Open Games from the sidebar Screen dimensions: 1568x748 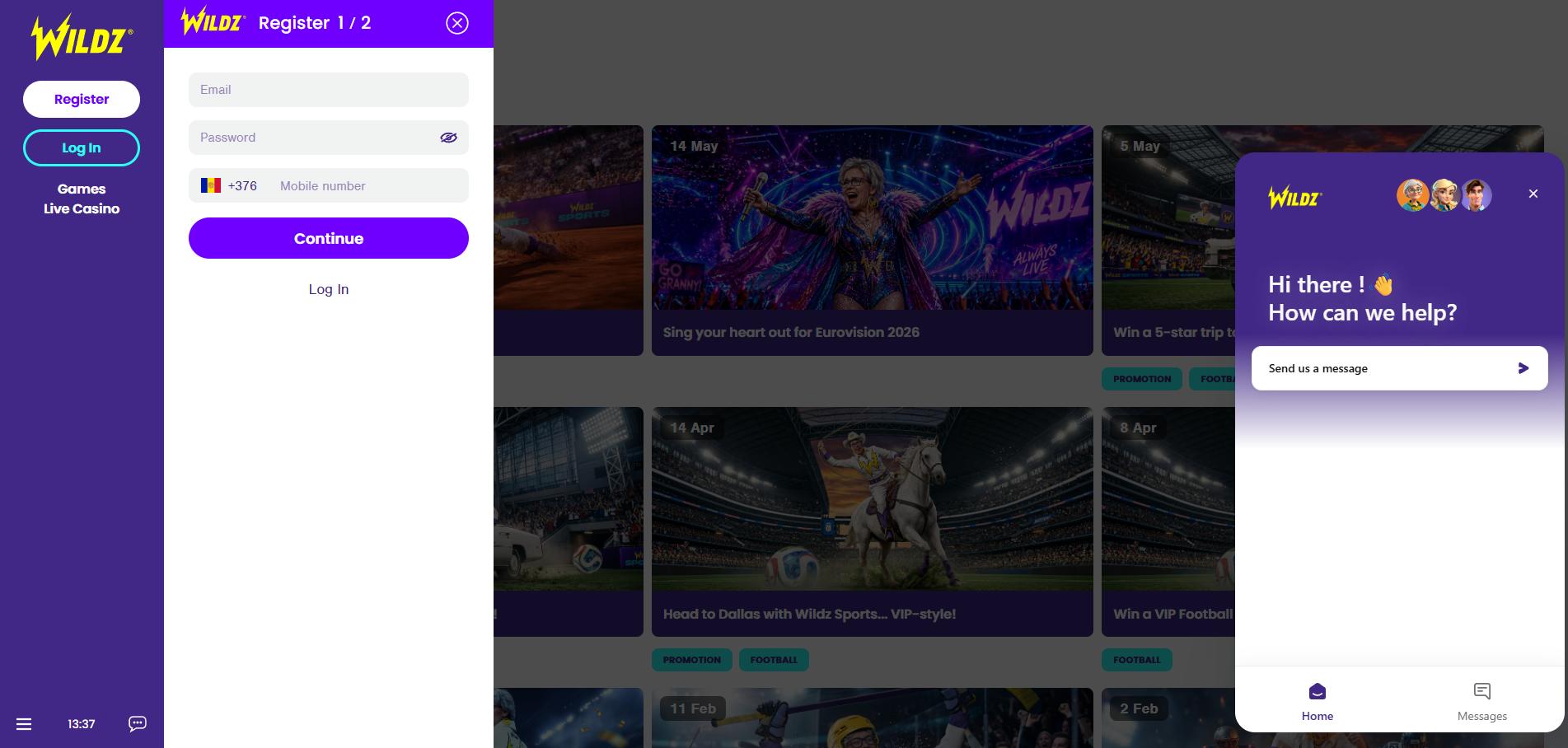[x=82, y=189]
